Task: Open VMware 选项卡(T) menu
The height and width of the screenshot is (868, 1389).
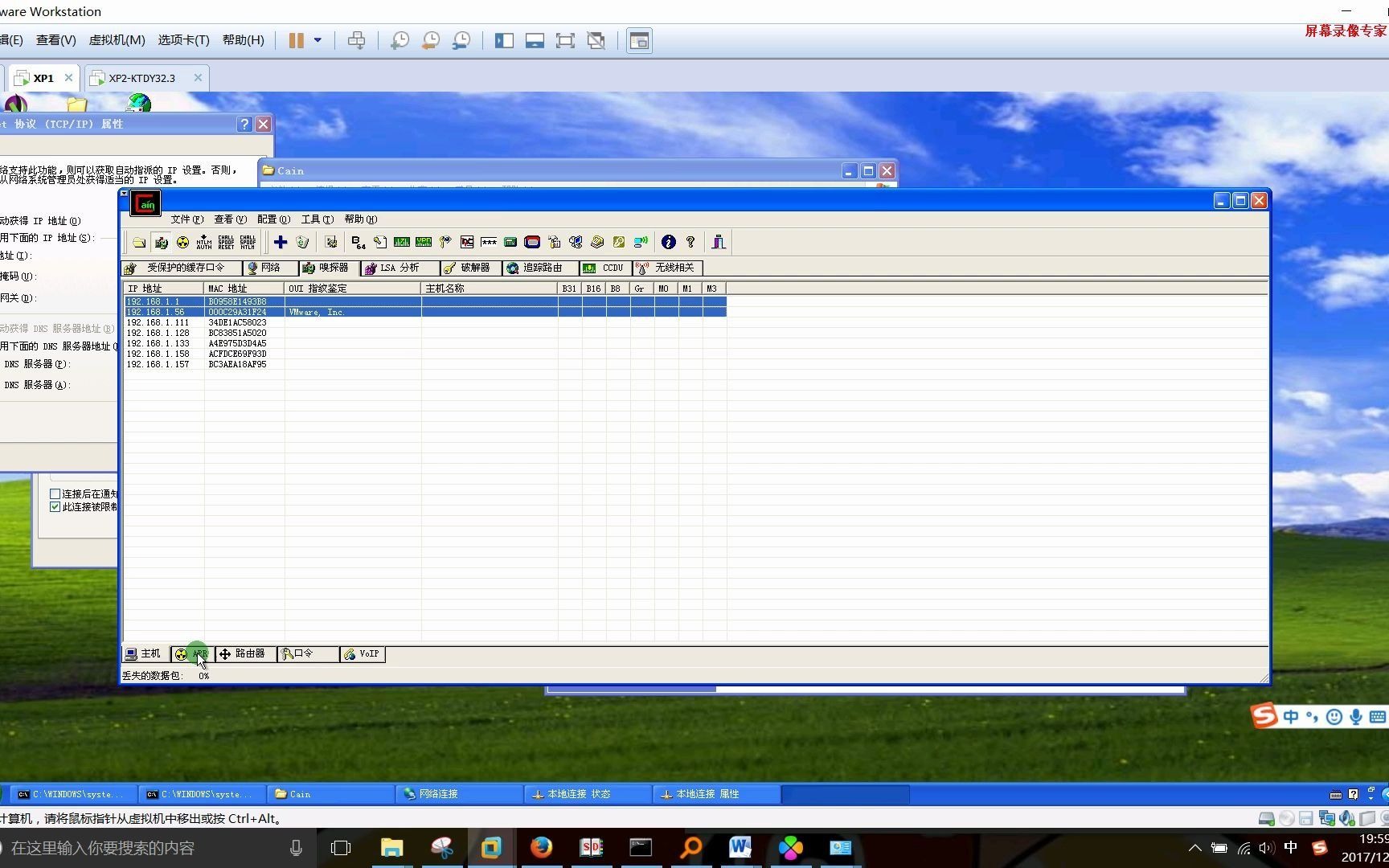Action: click(184, 40)
